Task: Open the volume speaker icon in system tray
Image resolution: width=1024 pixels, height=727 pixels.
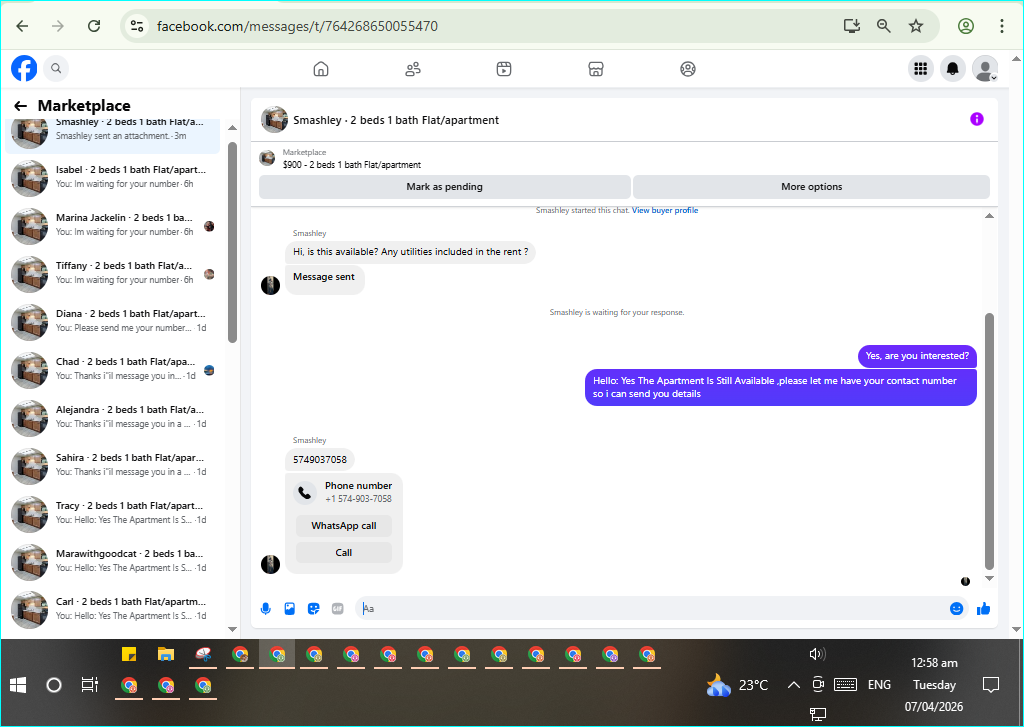Action: pos(817,654)
